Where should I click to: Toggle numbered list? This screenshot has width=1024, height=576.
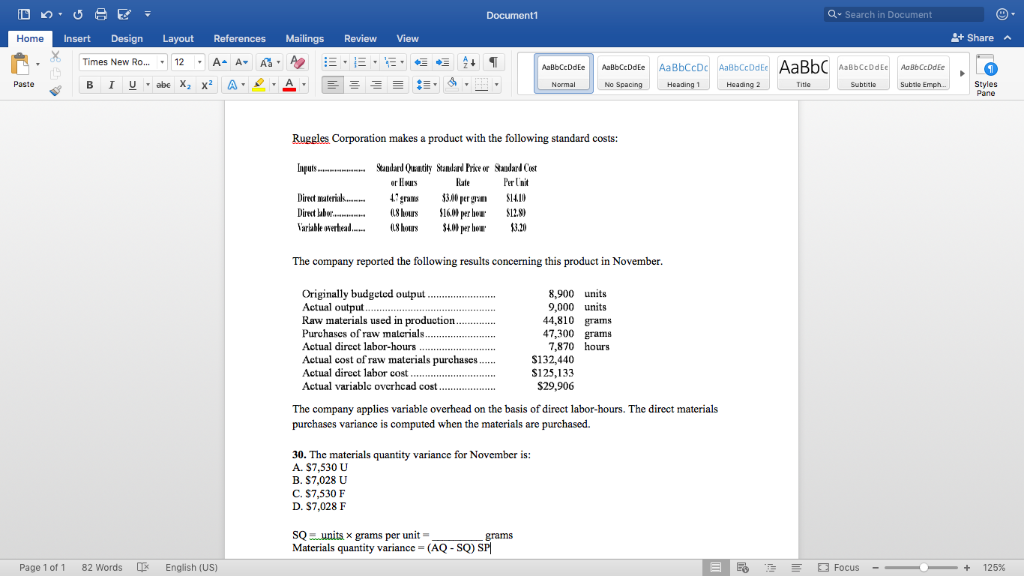click(360, 62)
